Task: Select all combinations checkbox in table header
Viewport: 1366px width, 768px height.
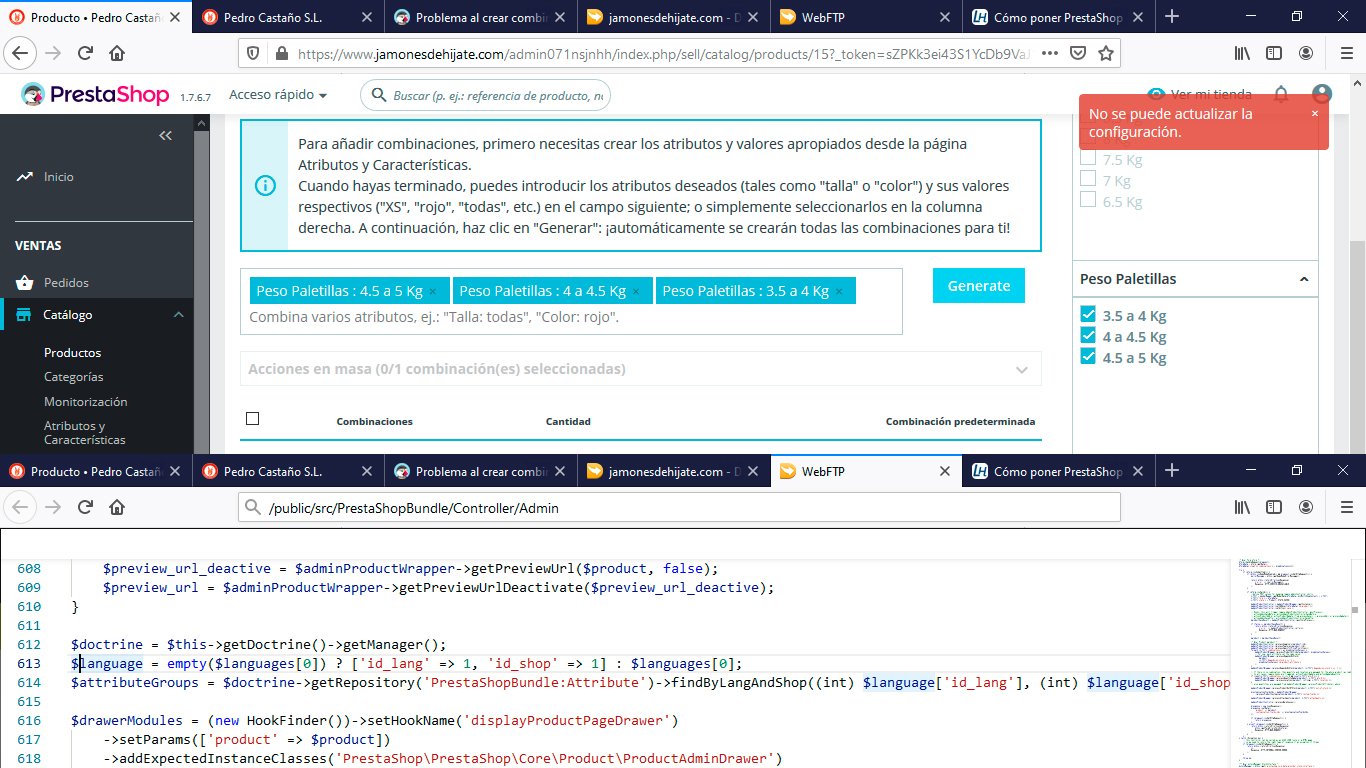Action: [253, 419]
